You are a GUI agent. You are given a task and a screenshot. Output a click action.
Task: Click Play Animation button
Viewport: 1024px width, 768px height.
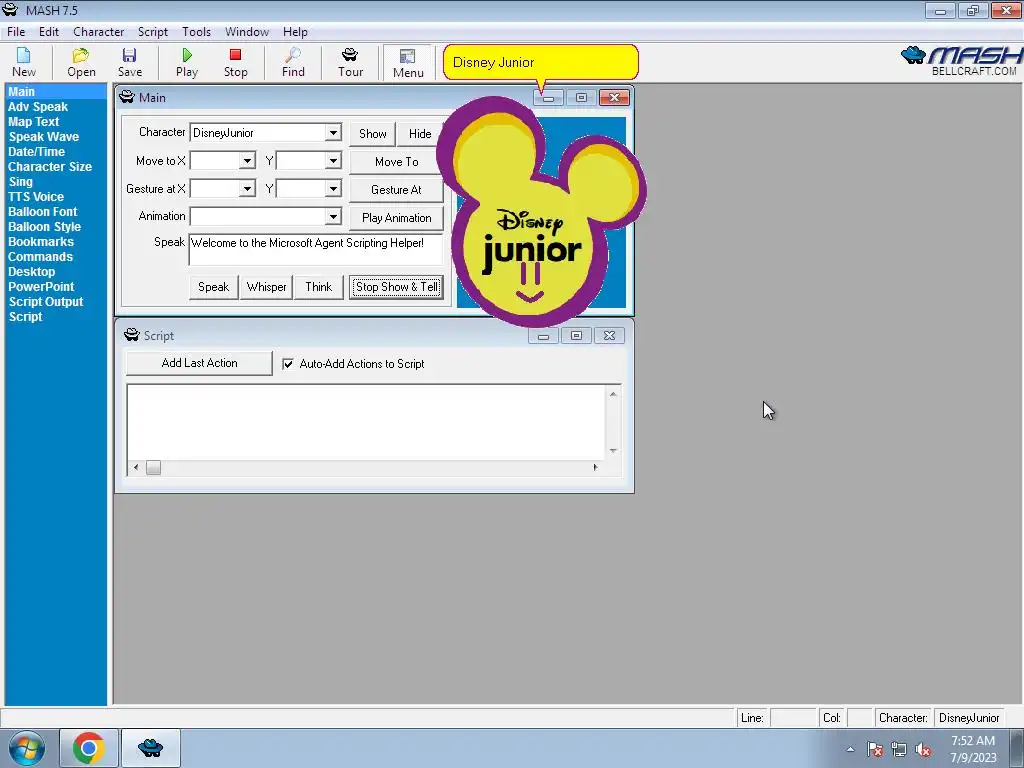pyautogui.click(x=396, y=217)
